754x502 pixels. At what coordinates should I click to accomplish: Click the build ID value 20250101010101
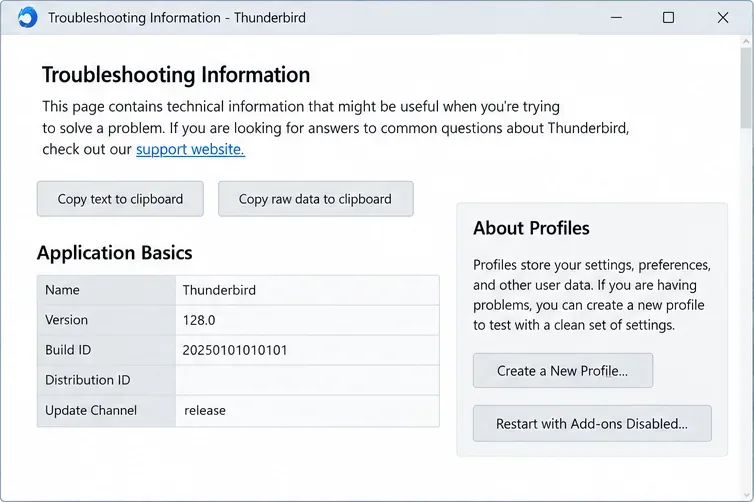point(235,350)
